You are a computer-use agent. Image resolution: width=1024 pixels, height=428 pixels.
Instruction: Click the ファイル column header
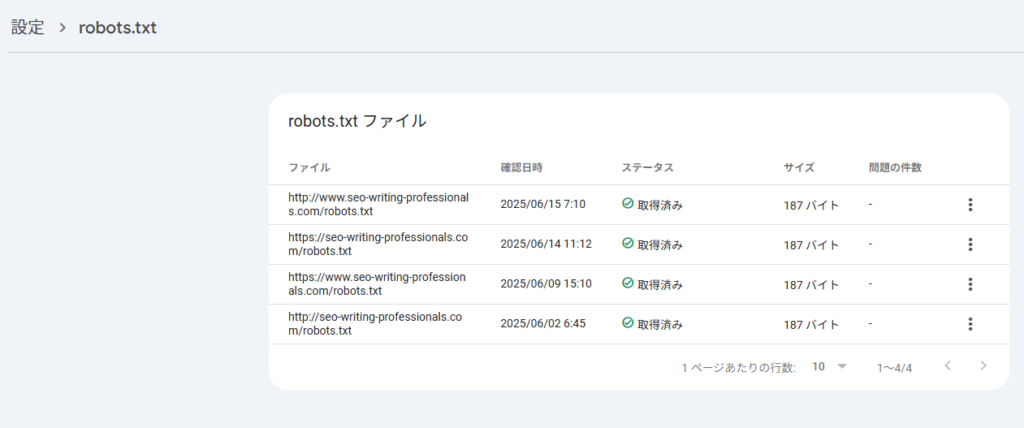pyautogui.click(x=309, y=167)
